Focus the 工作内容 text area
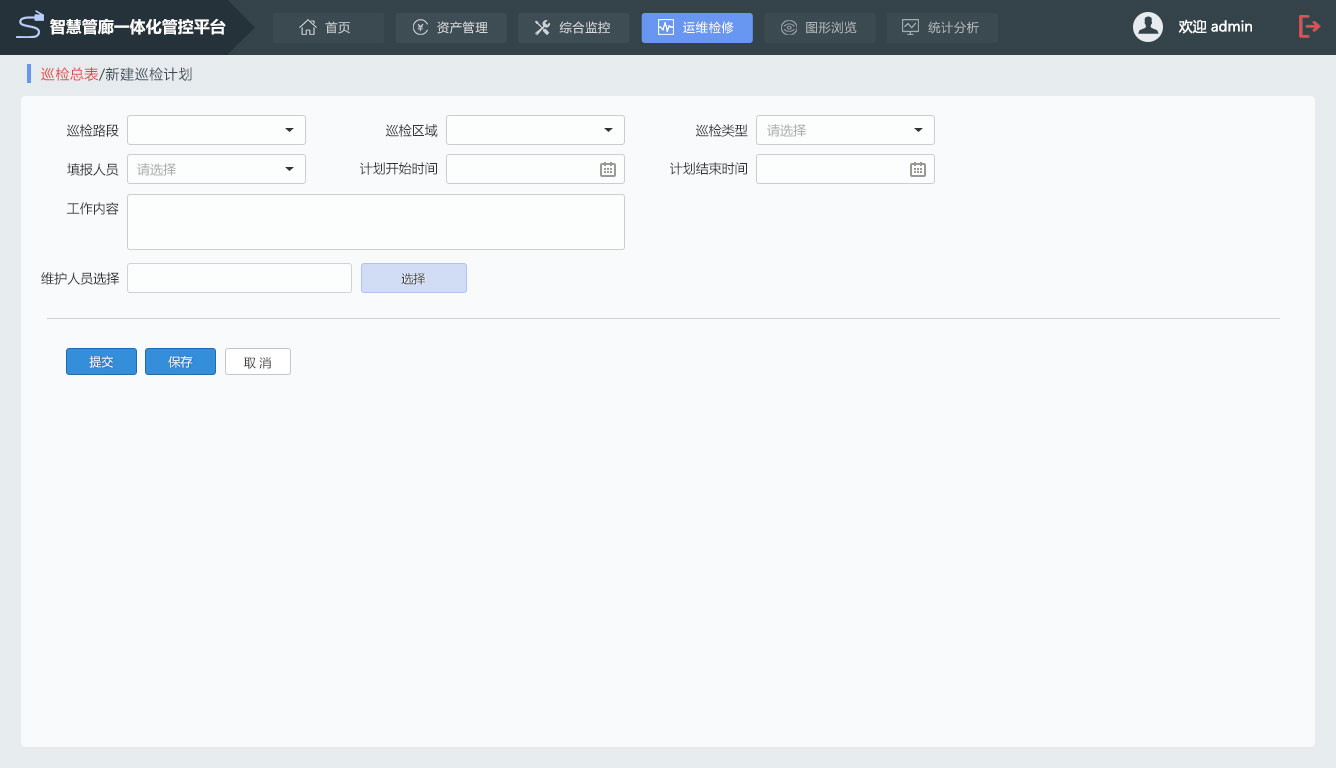 pyautogui.click(x=375, y=222)
